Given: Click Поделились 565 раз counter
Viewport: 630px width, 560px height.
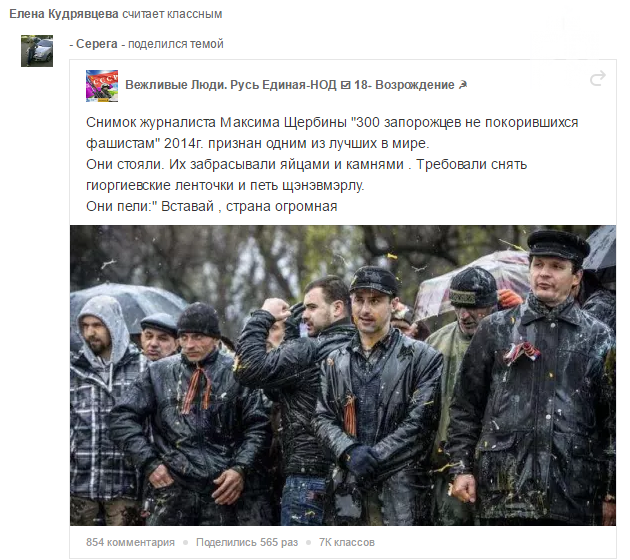Looking at the screenshot, I should click(247, 542).
